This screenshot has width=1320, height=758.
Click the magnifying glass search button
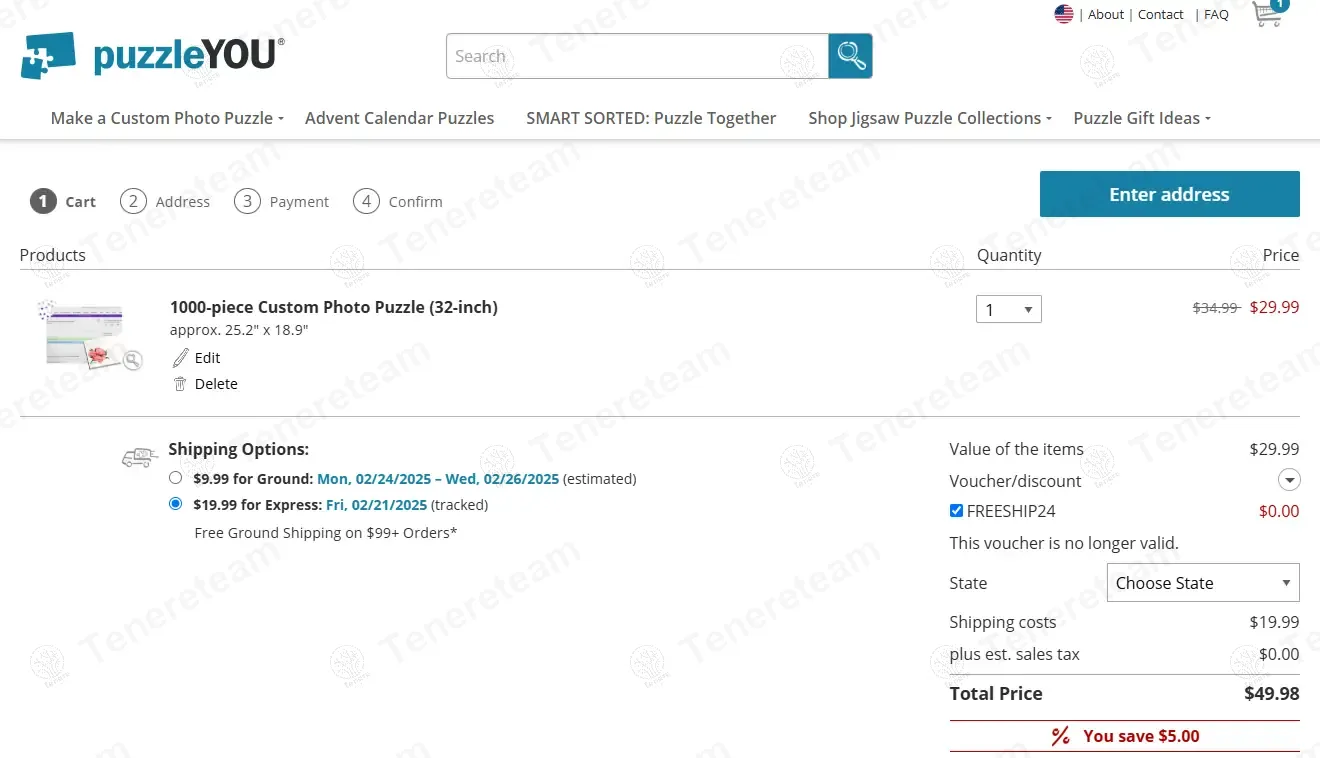click(x=850, y=56)
